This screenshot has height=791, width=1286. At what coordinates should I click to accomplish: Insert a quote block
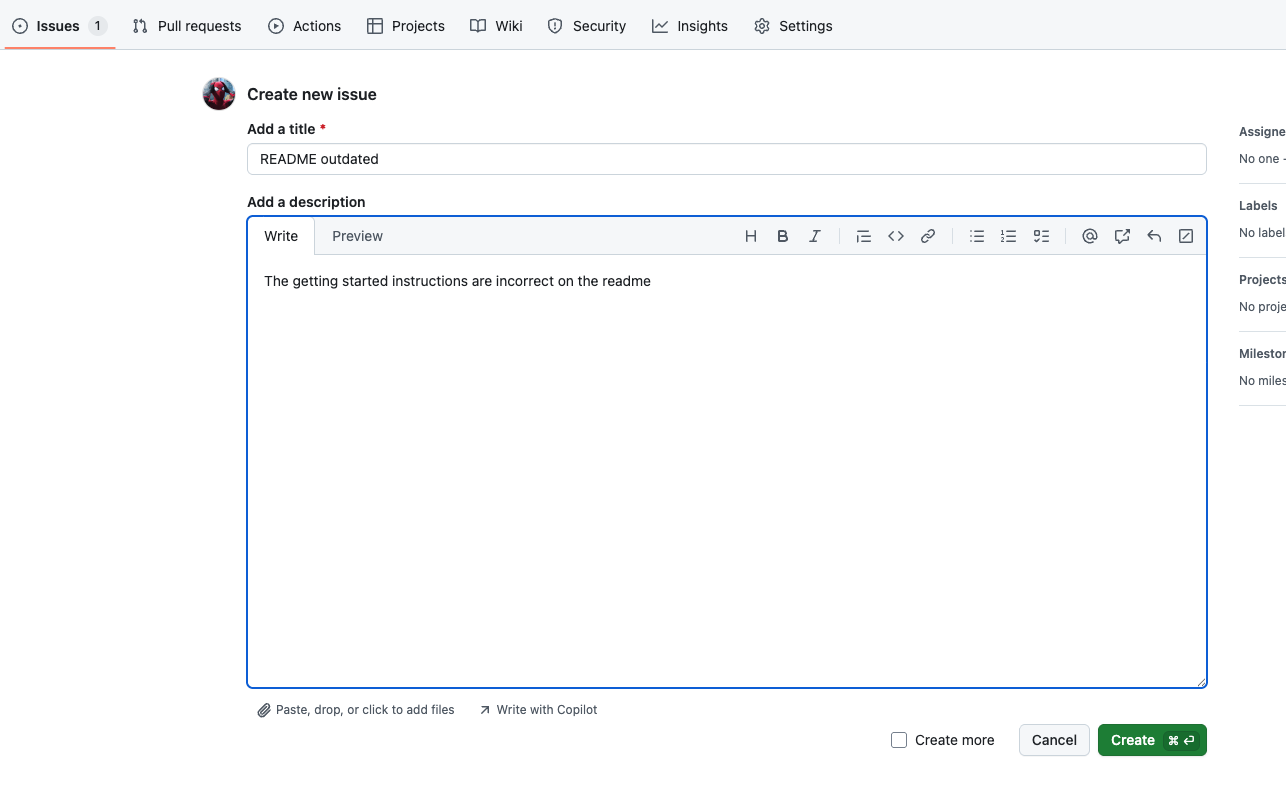pos(863,236)
